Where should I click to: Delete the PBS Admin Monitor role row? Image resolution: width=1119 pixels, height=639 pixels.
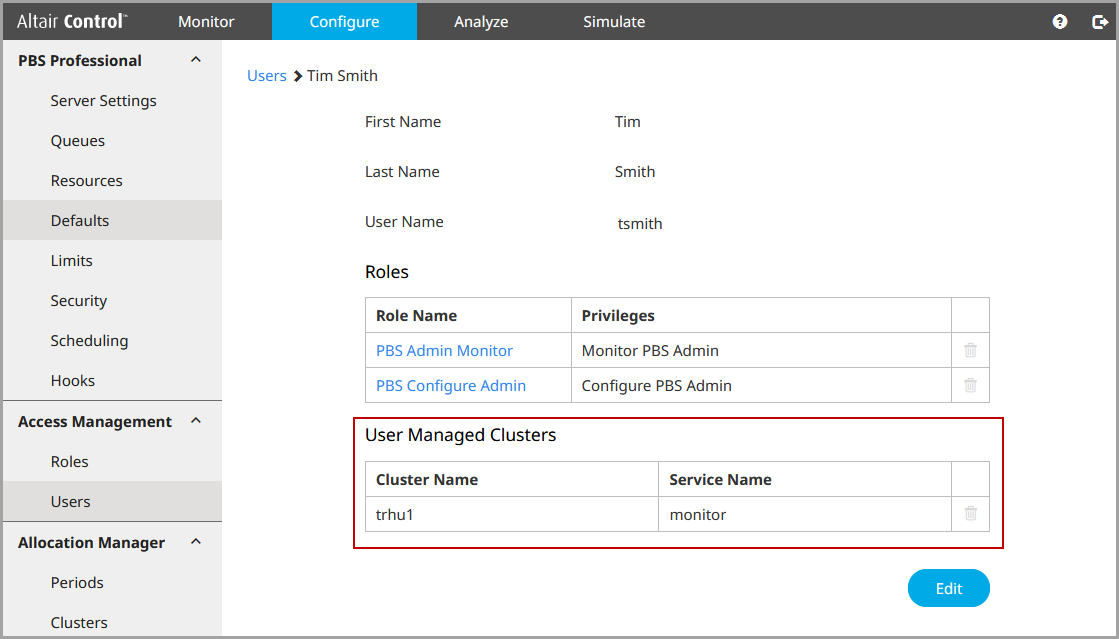[x=970, y=350]
